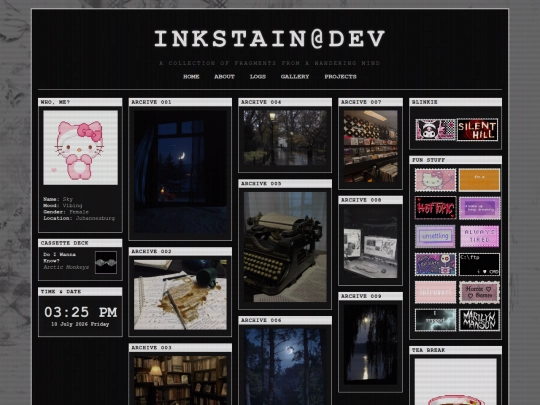Image resolution: width=540 pixels, height=405 pixels.
Task: Click the Tea Break teacup image
Action: click(455, 382)
